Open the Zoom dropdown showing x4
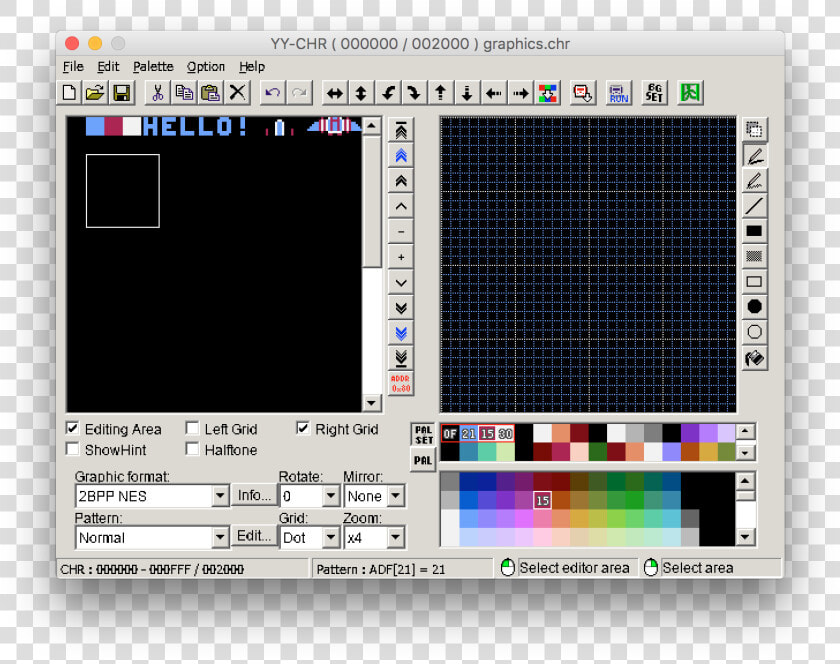 tap(396, 537)
